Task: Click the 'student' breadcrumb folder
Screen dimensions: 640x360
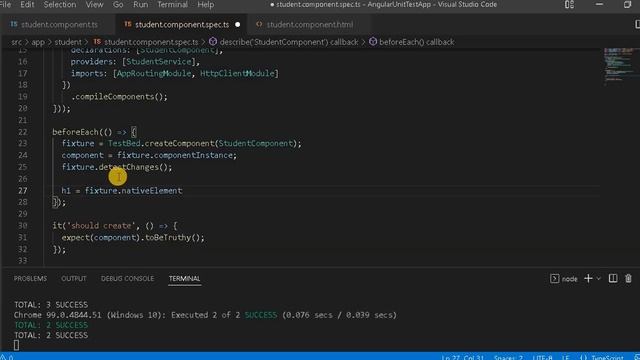Action: [x=68, y=42]
